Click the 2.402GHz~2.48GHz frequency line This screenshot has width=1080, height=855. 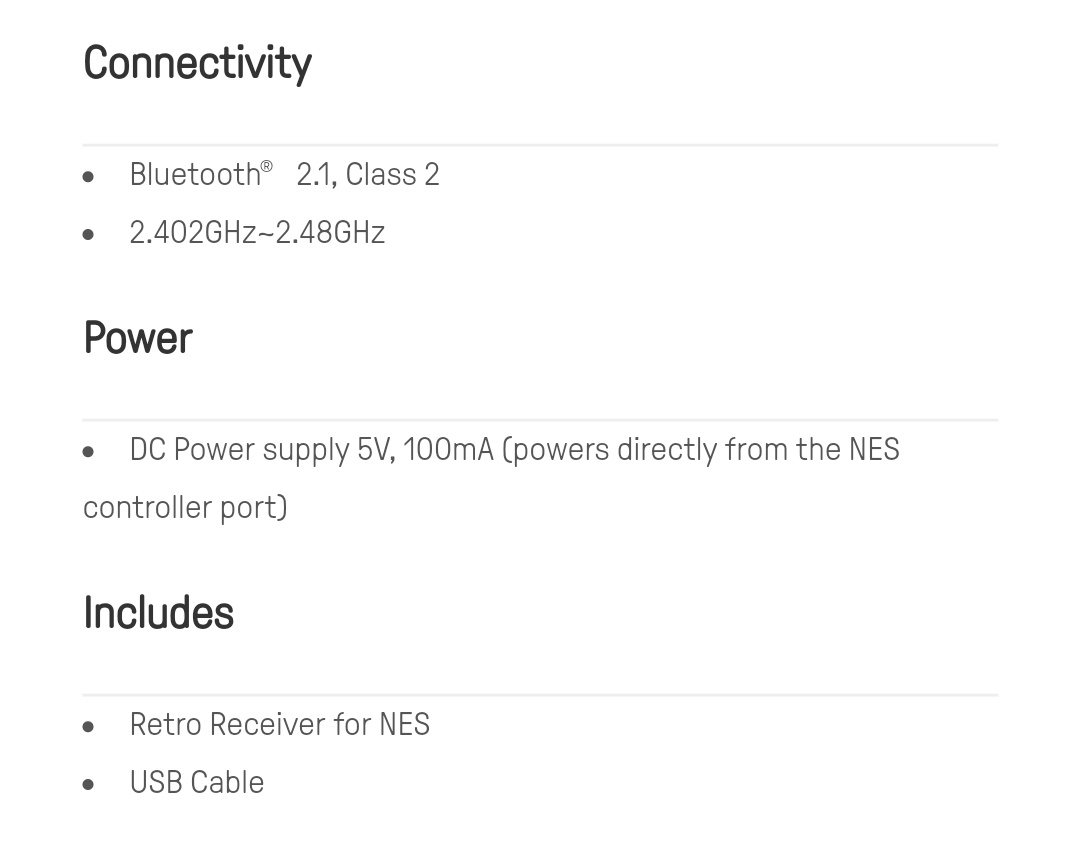(x=257, y=232)
